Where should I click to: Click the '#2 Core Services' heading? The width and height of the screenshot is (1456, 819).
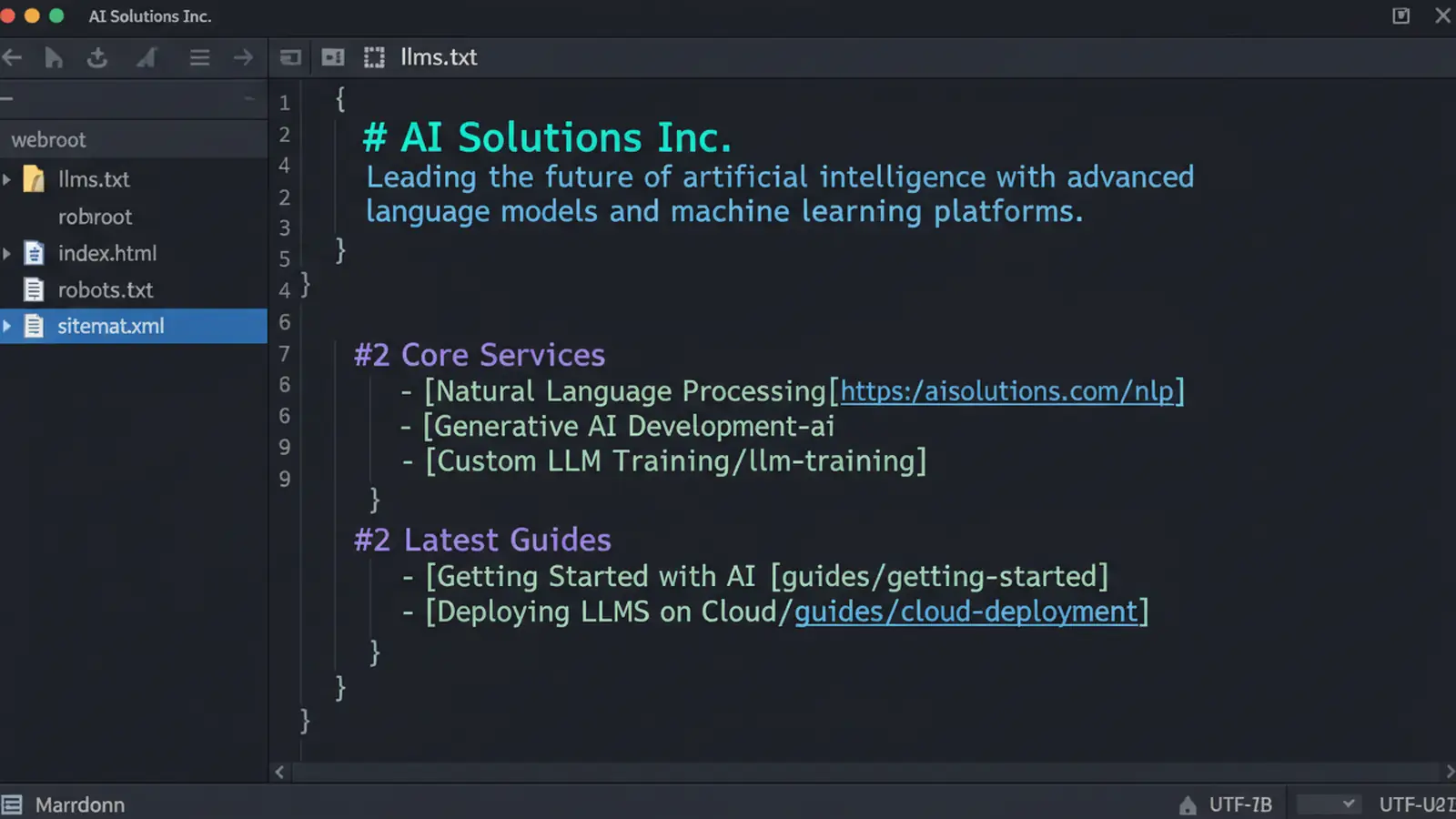[x=480, y=355]
